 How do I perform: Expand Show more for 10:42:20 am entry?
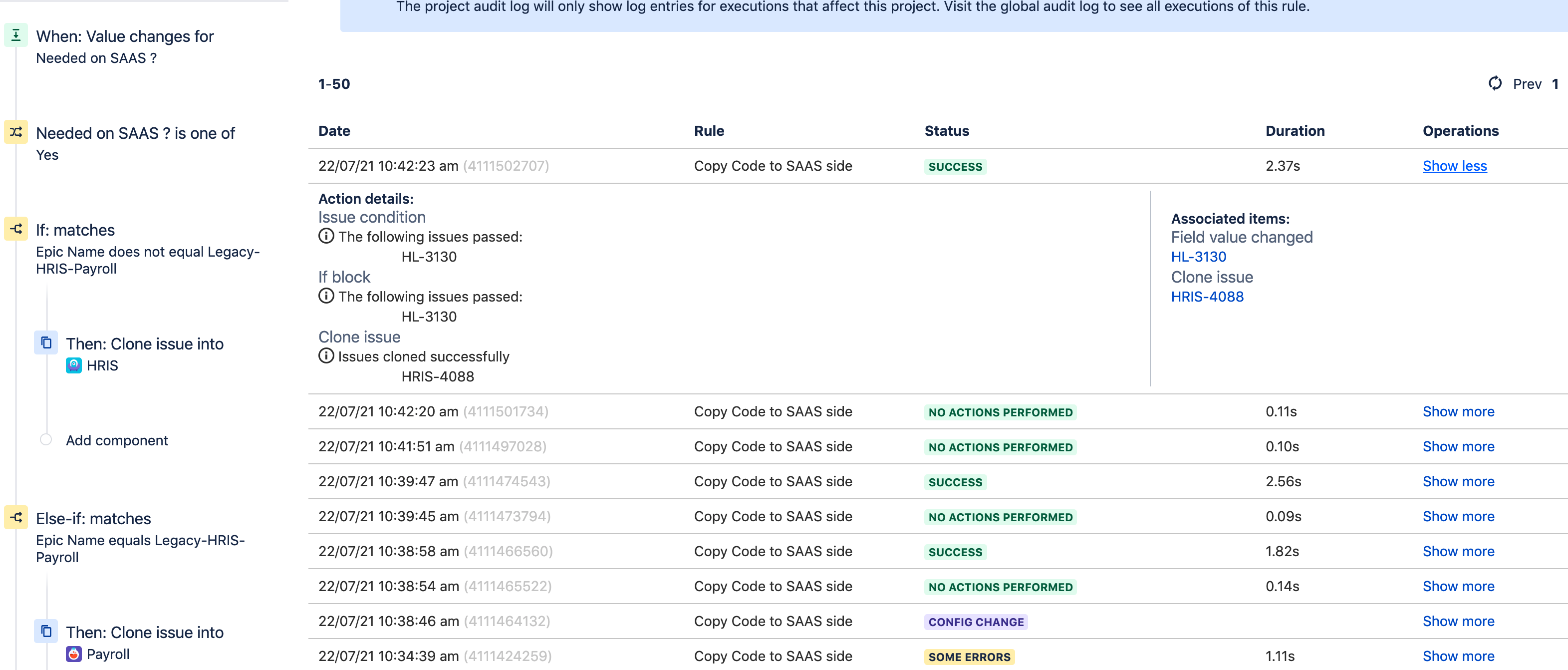click(1458, 412)
